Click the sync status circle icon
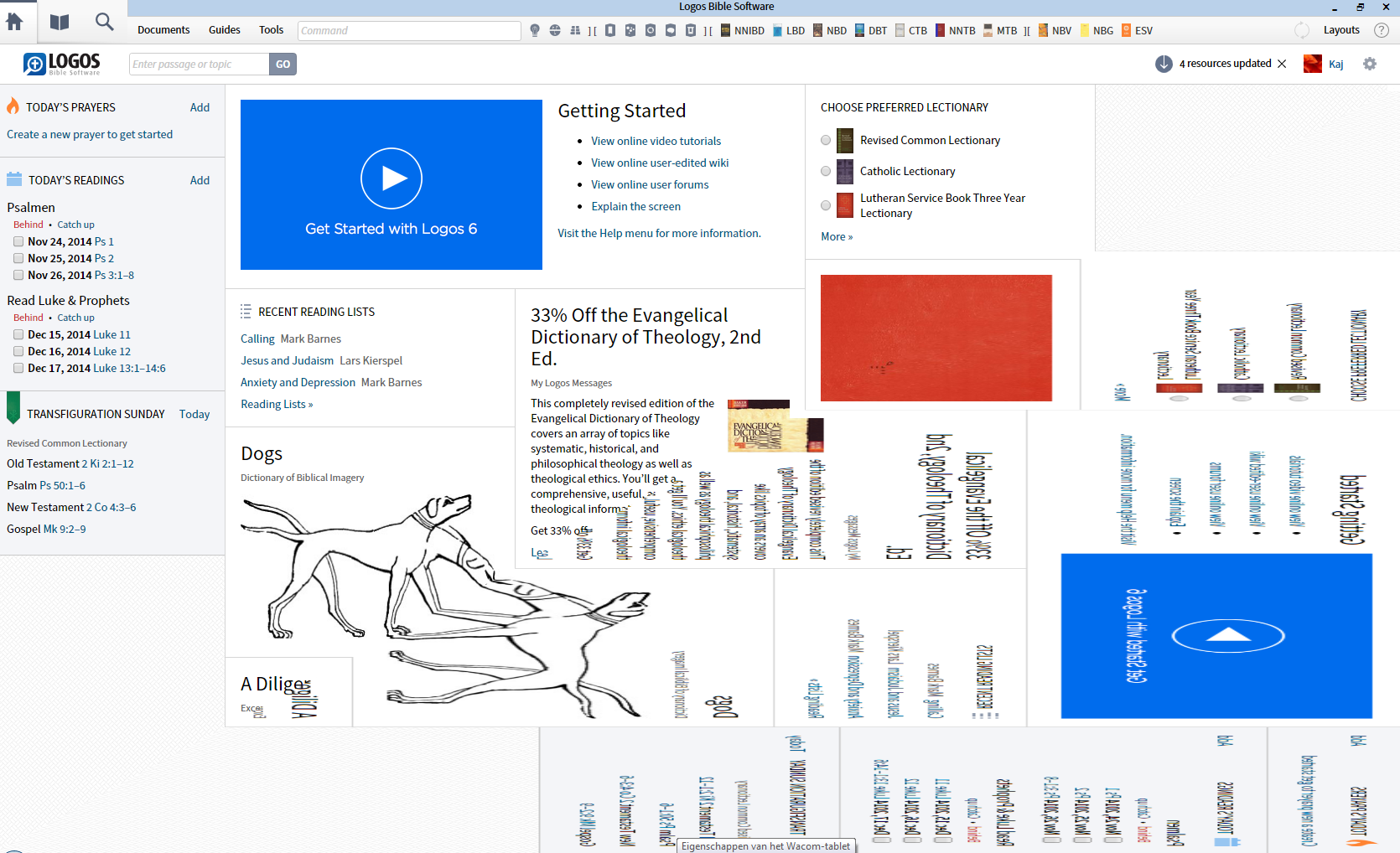Screen dimensions: 1400x853 (1302, 30)
